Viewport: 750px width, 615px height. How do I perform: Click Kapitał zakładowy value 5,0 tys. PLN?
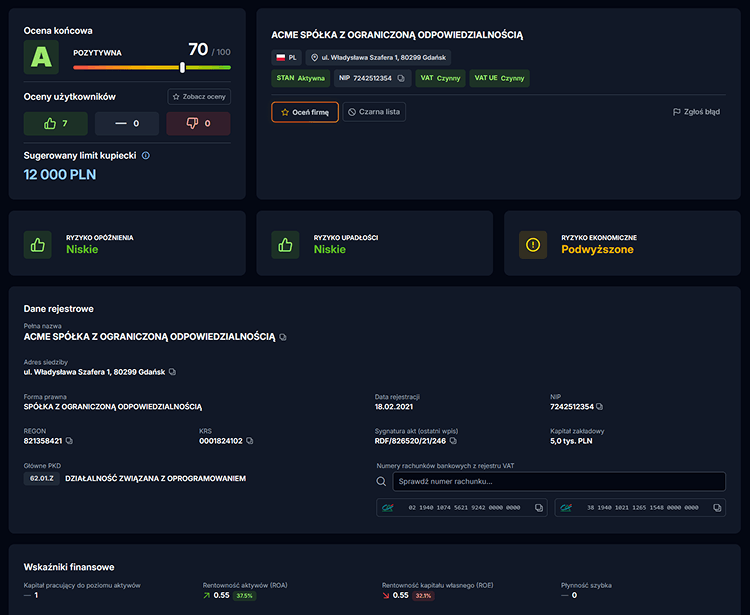pyautogui.click(x=571, y=441)
